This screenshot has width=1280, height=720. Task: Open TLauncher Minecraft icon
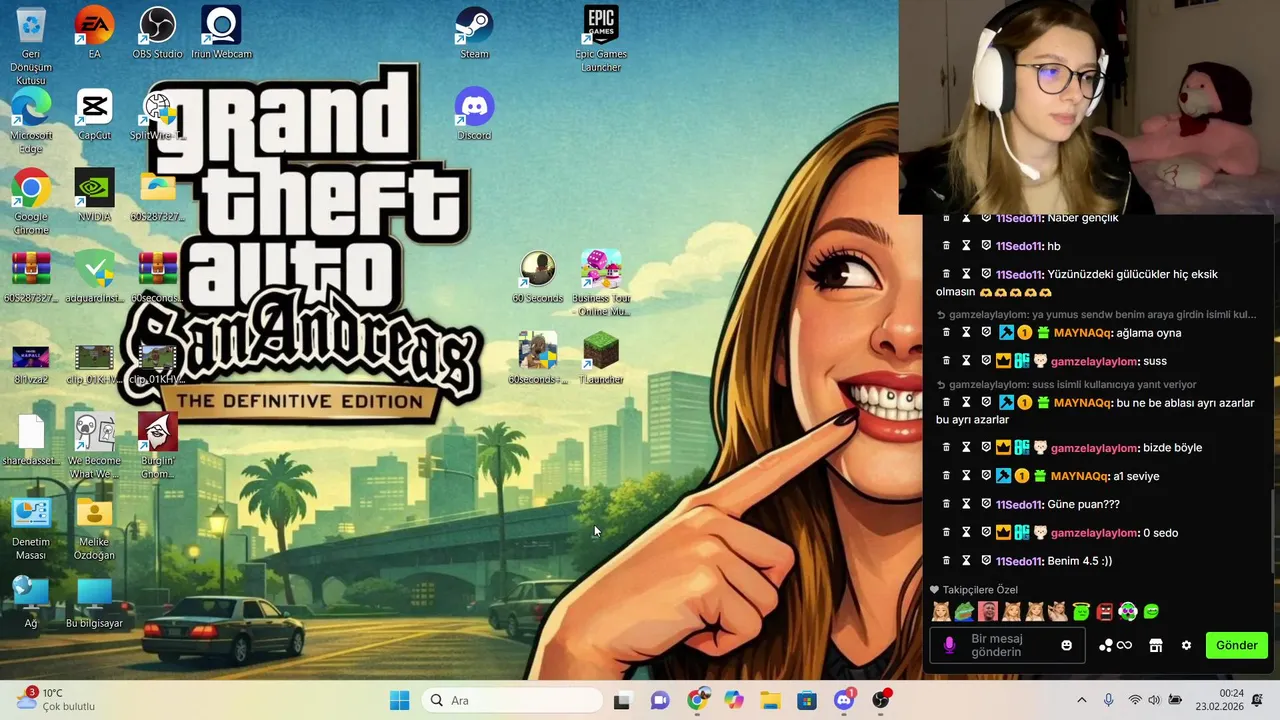point(601,358)
